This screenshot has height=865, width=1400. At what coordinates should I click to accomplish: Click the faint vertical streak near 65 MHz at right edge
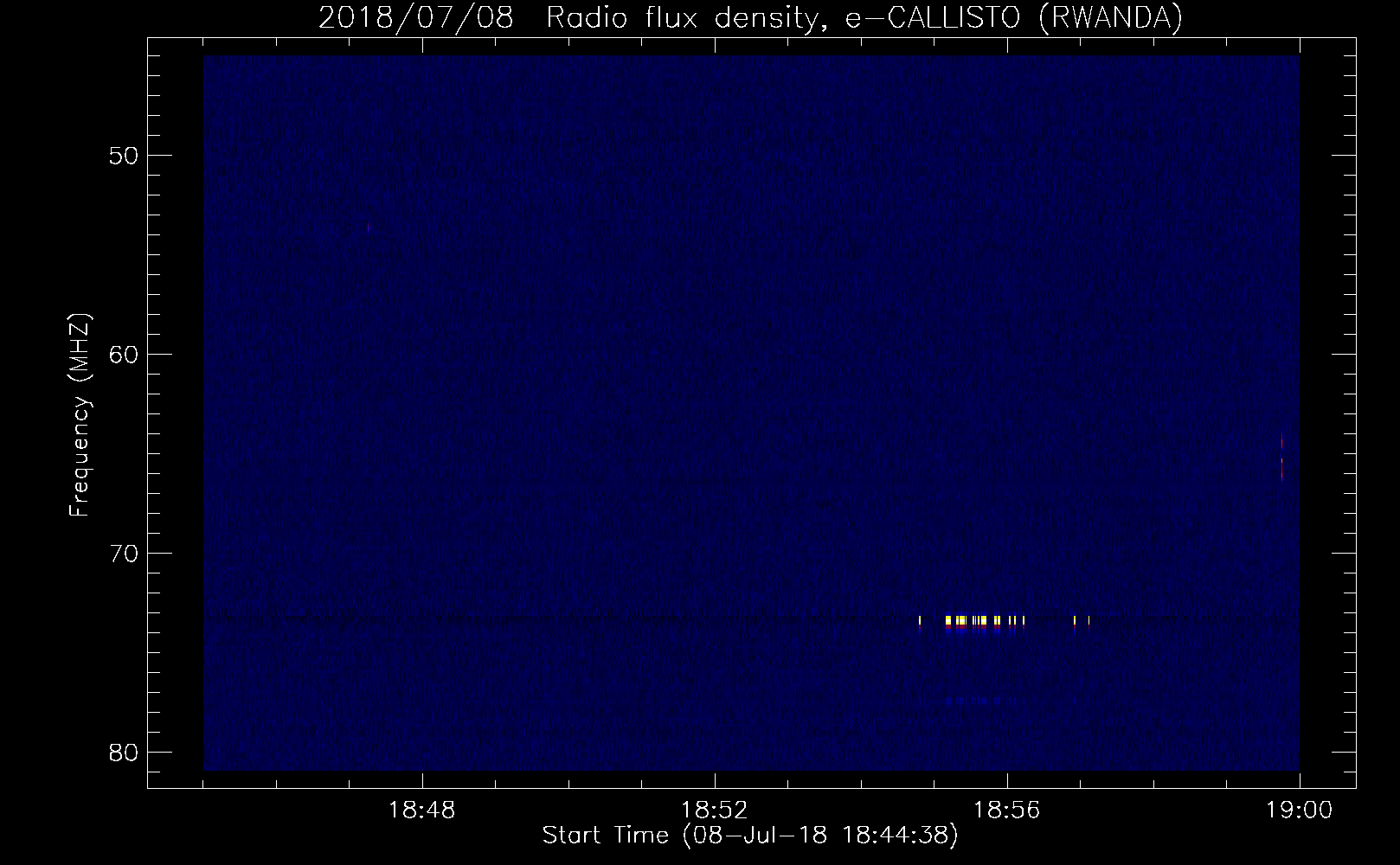[x=1281, y=457]
